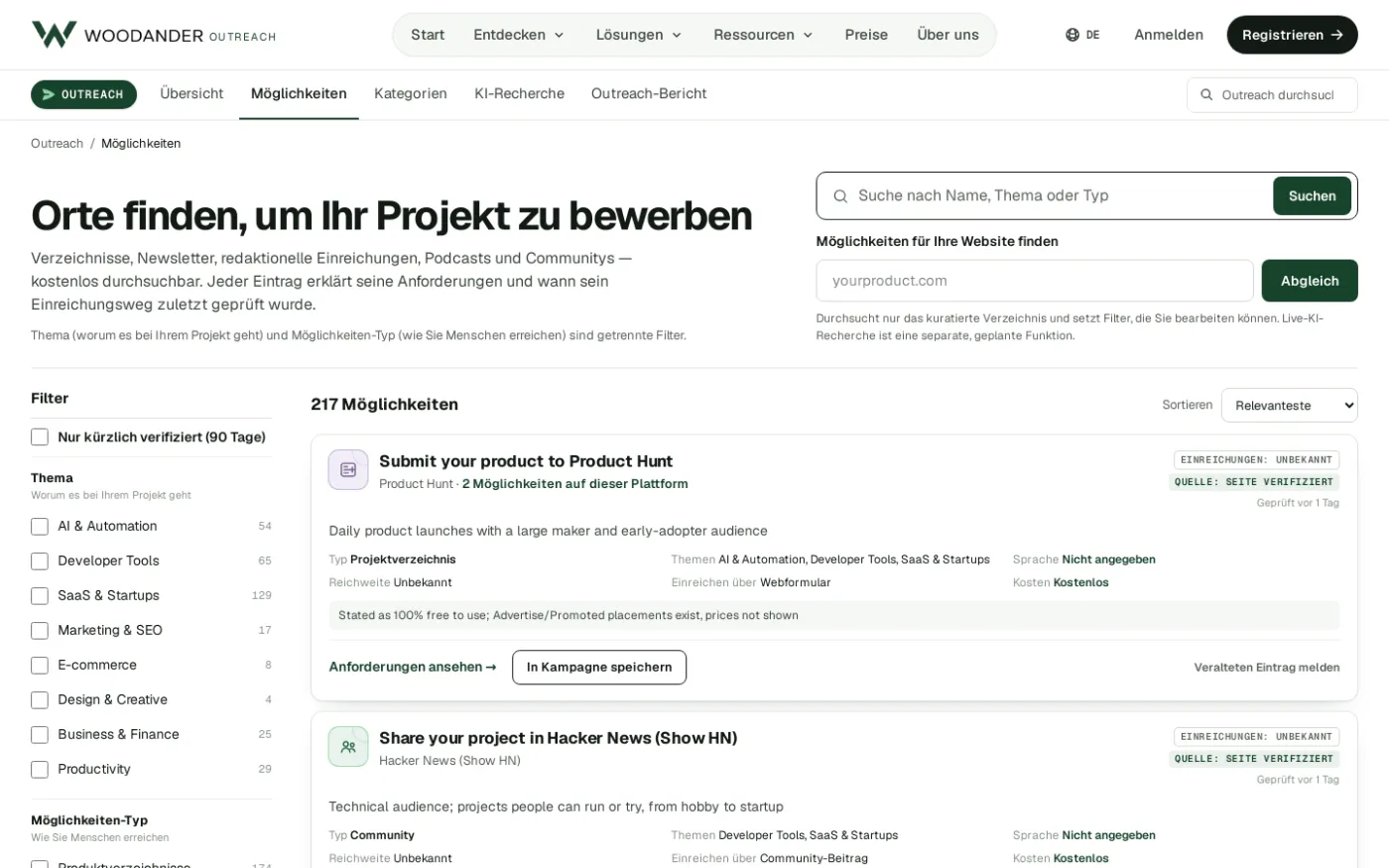Open Submit your product to Product Hunt title

tap(526, 461)
